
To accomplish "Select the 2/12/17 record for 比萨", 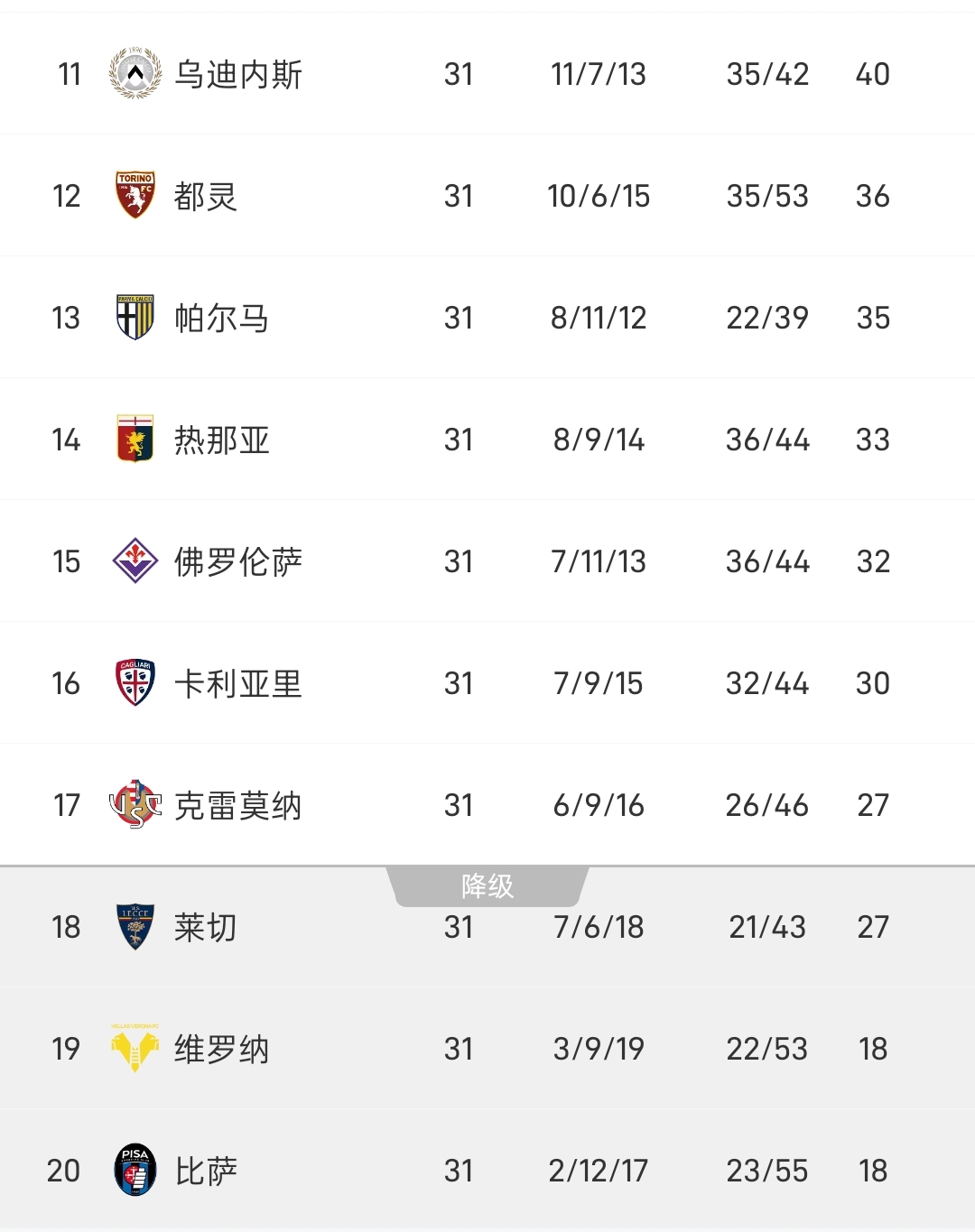I will point(599,1171).
